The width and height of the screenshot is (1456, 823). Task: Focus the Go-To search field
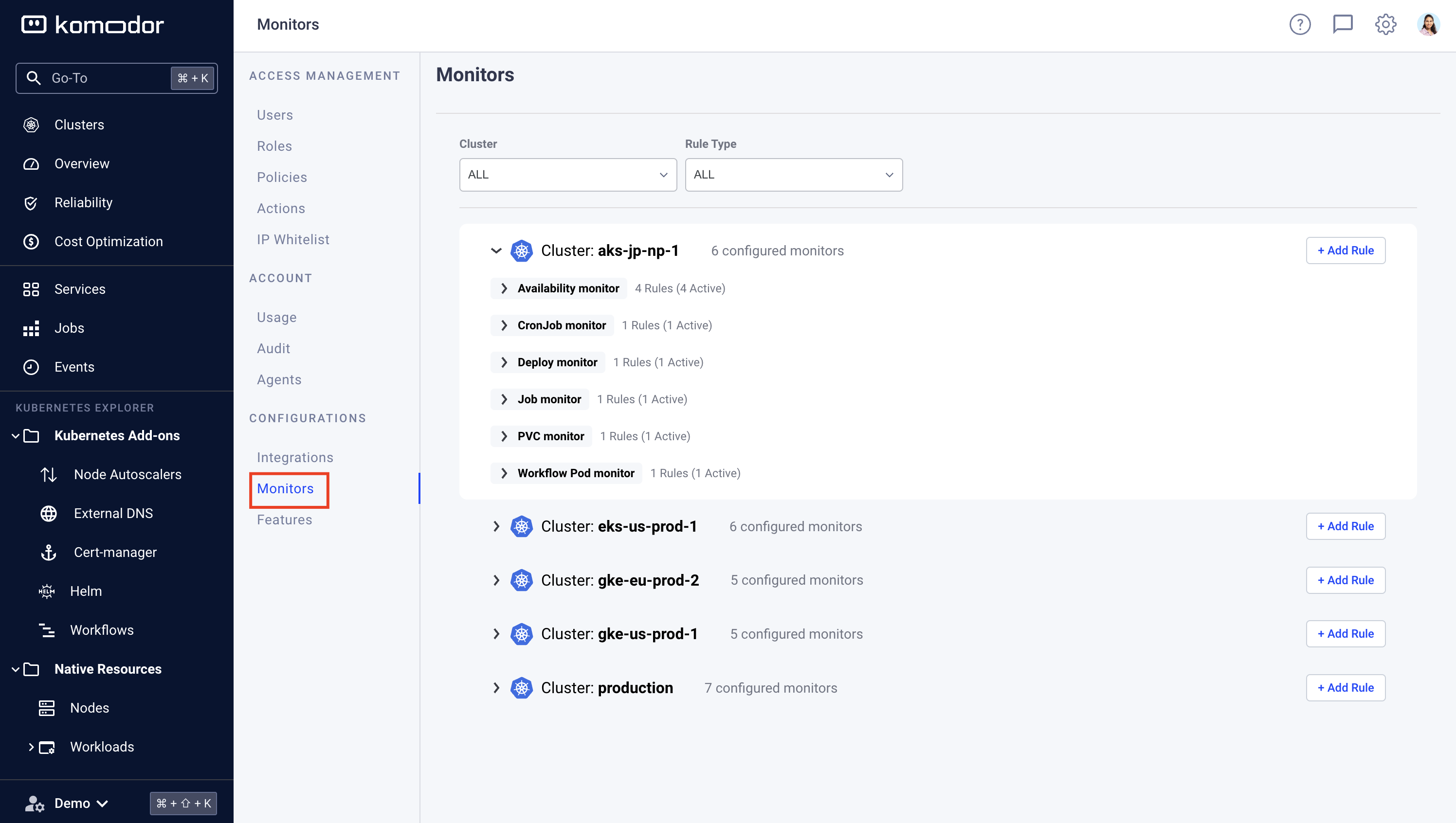(x=116, y=78)
